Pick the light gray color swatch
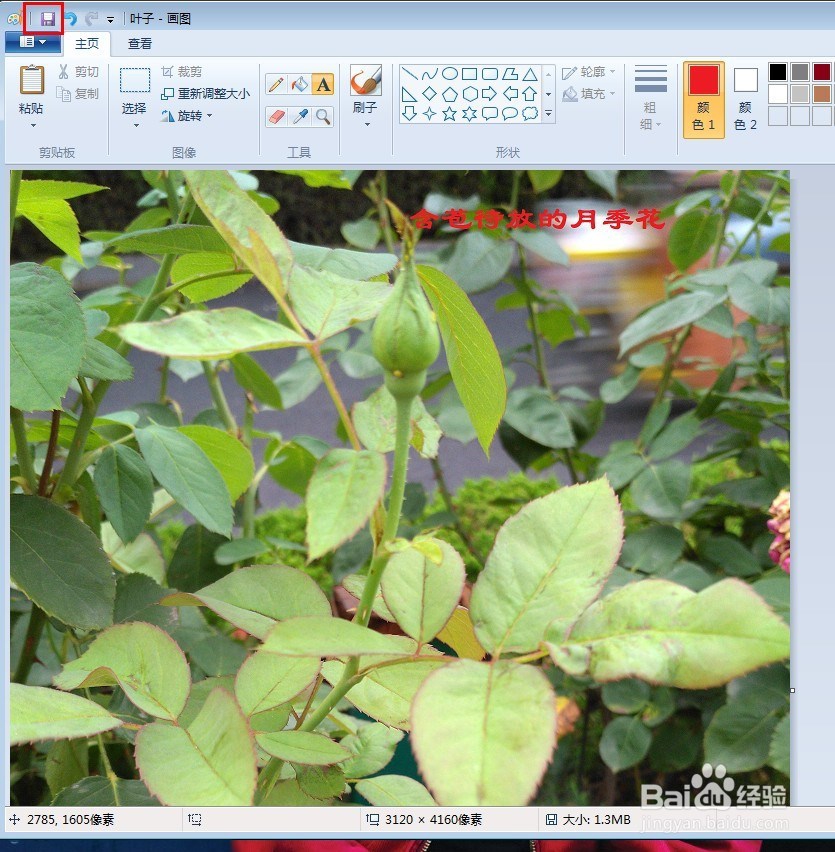Screen dimensions: 835x852 pos(800,94)
